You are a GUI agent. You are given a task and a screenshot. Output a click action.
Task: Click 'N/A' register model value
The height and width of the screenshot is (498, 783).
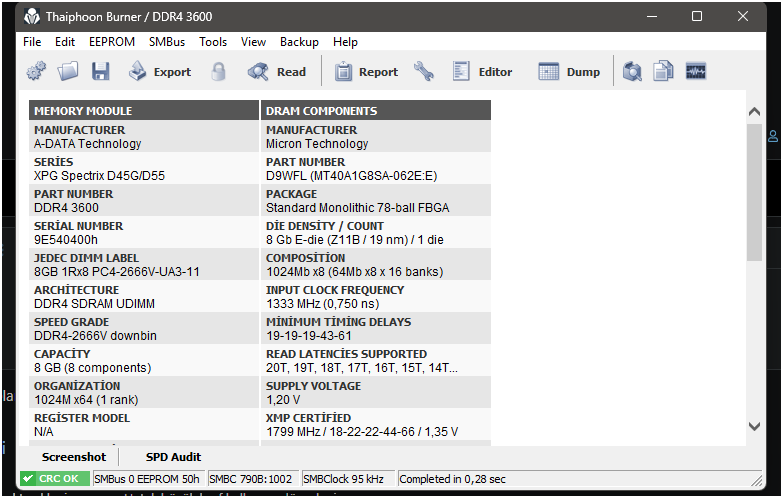point(43,432)
